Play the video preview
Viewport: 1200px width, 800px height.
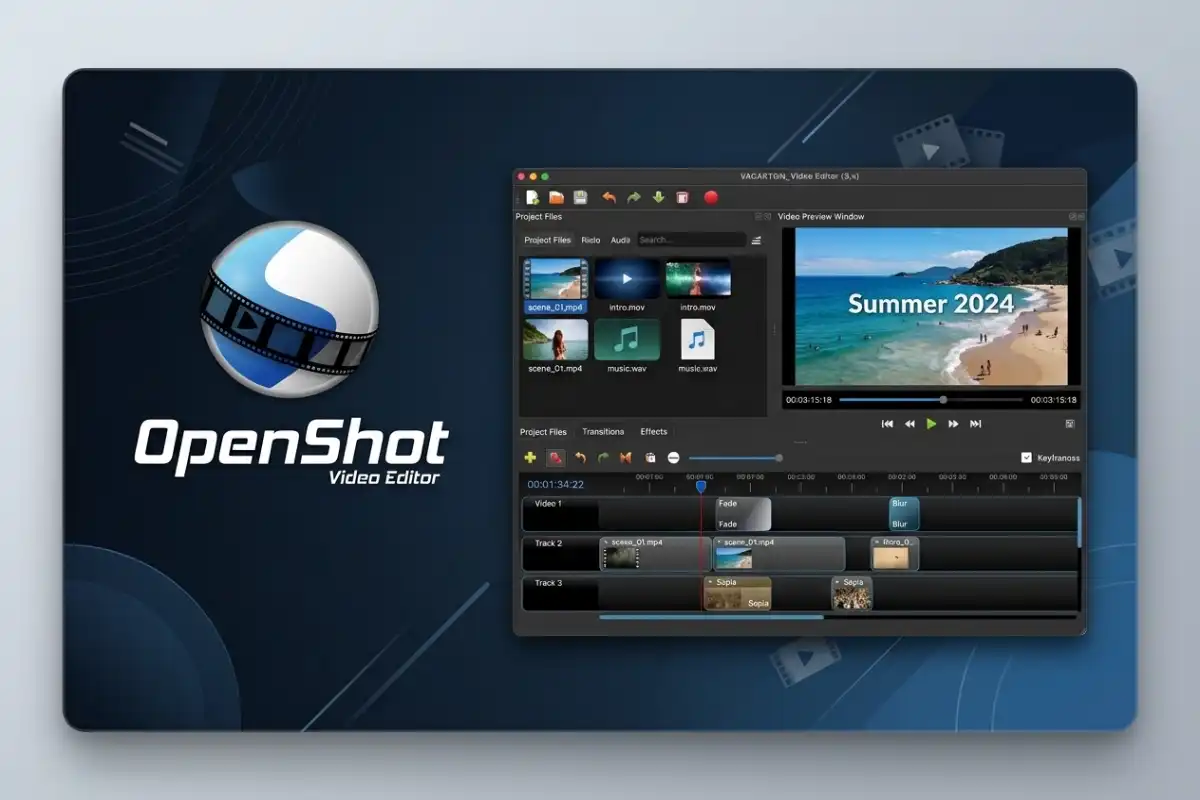click(x=932, y=424)
